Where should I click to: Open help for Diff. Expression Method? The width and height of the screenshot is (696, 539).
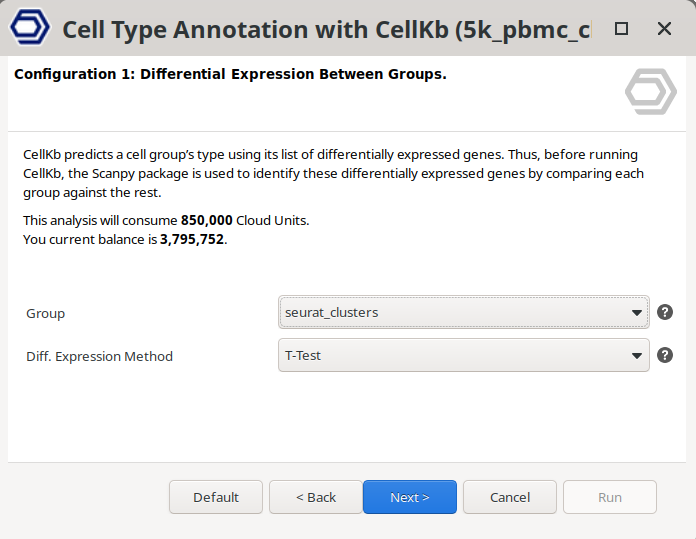pos(665,355)
